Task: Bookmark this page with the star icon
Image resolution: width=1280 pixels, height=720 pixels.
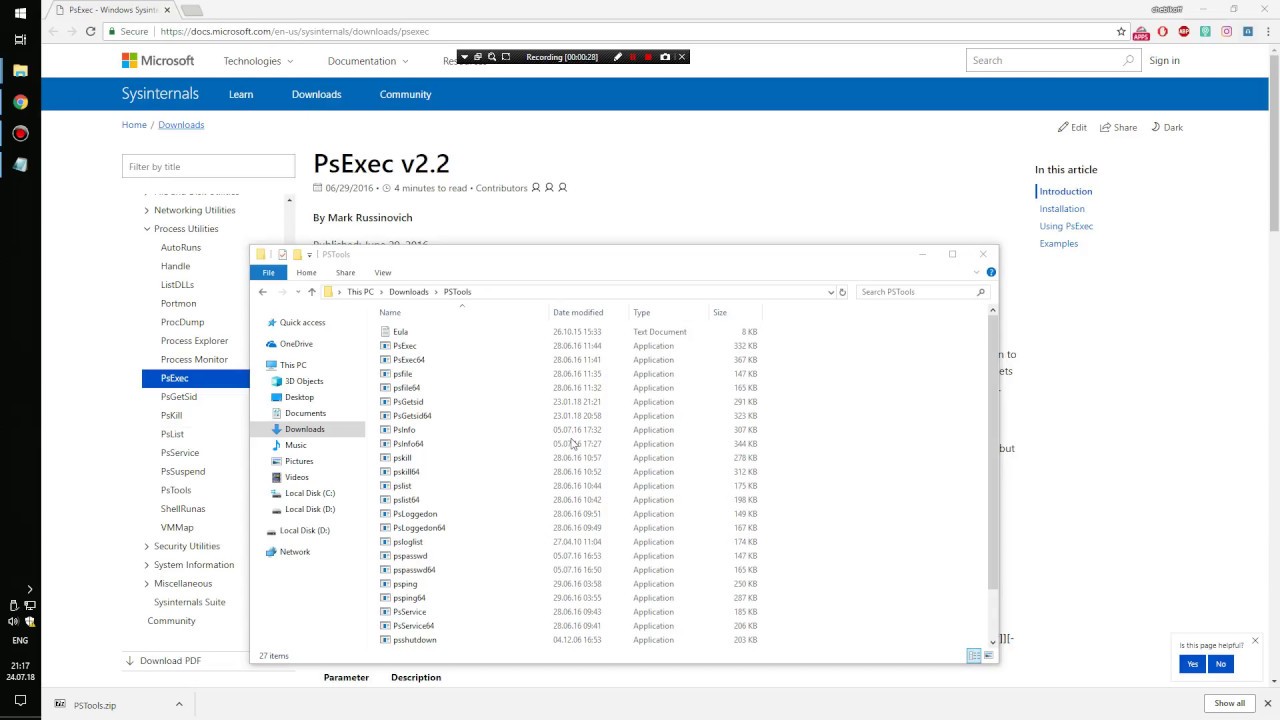Action: pos(1121,31)
